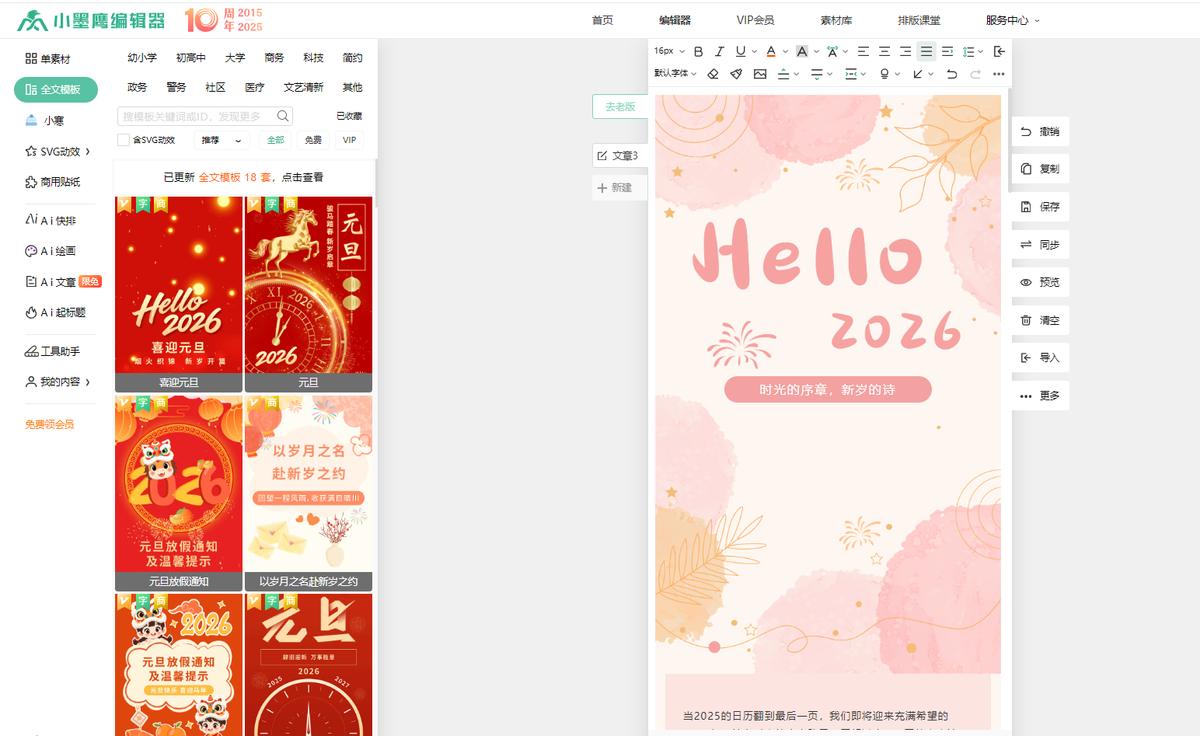Align text to the right

coord(905,51)
